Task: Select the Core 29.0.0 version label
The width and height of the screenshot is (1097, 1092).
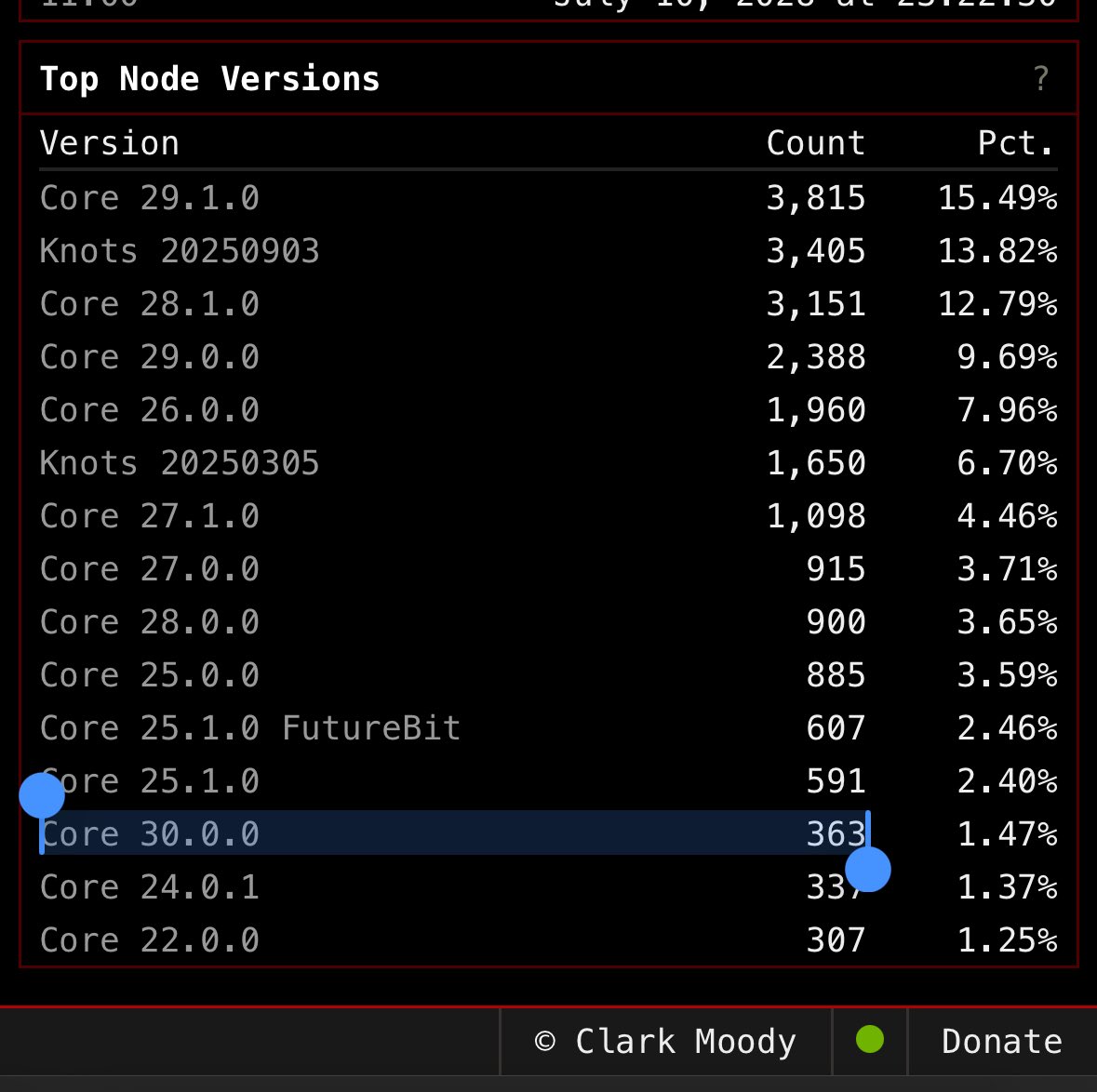Action: pyautogui.click(x=150, y=357)
